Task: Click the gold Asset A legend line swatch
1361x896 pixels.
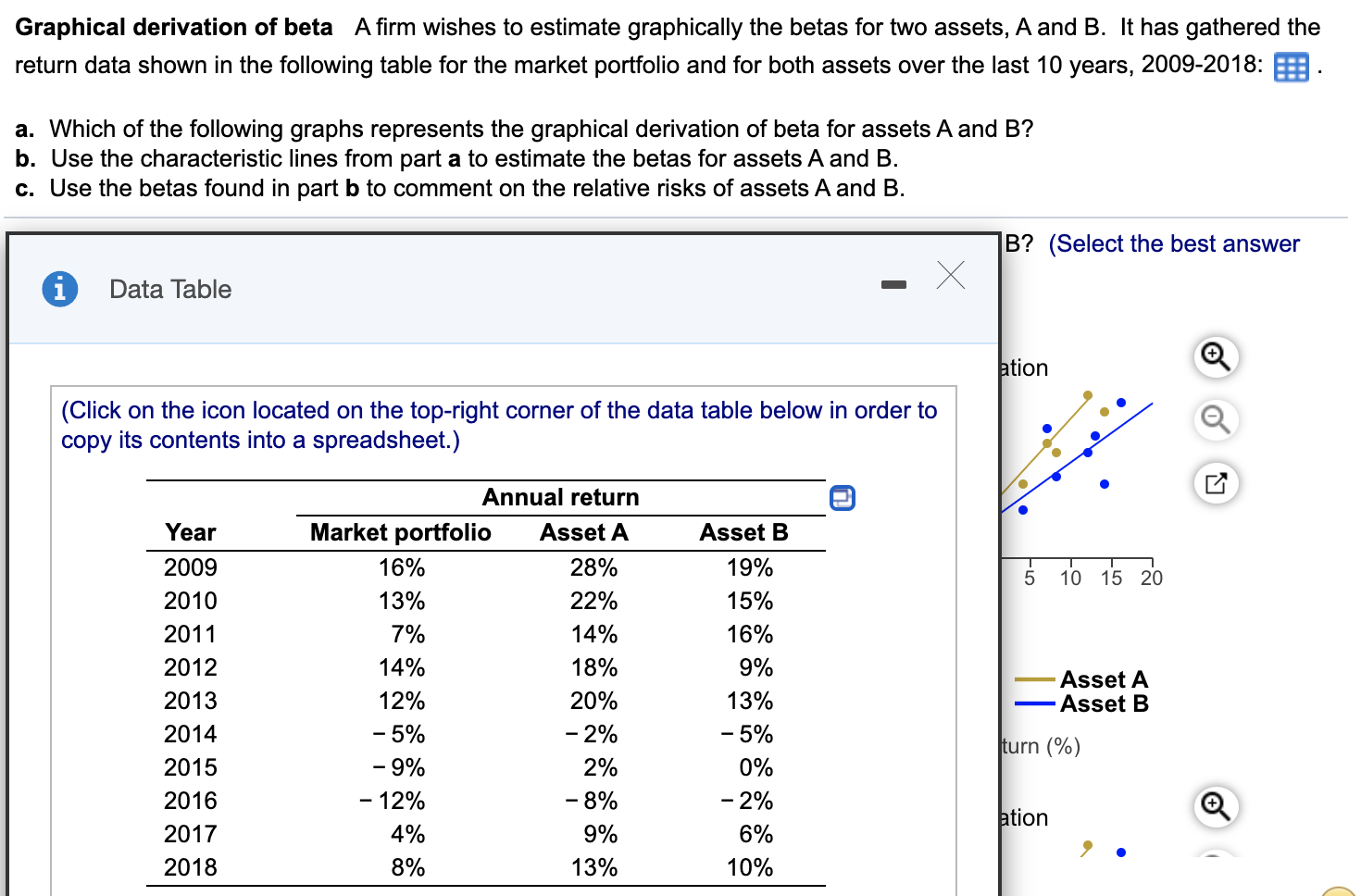Action: tap(1037, 679)
